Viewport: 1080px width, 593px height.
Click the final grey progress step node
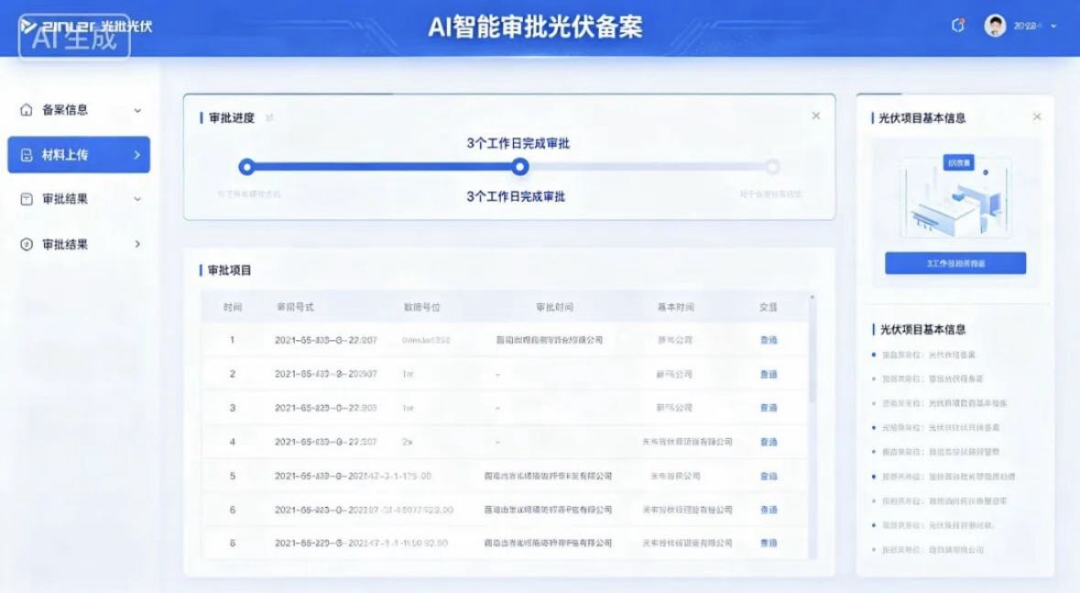[x=772, y=167]
